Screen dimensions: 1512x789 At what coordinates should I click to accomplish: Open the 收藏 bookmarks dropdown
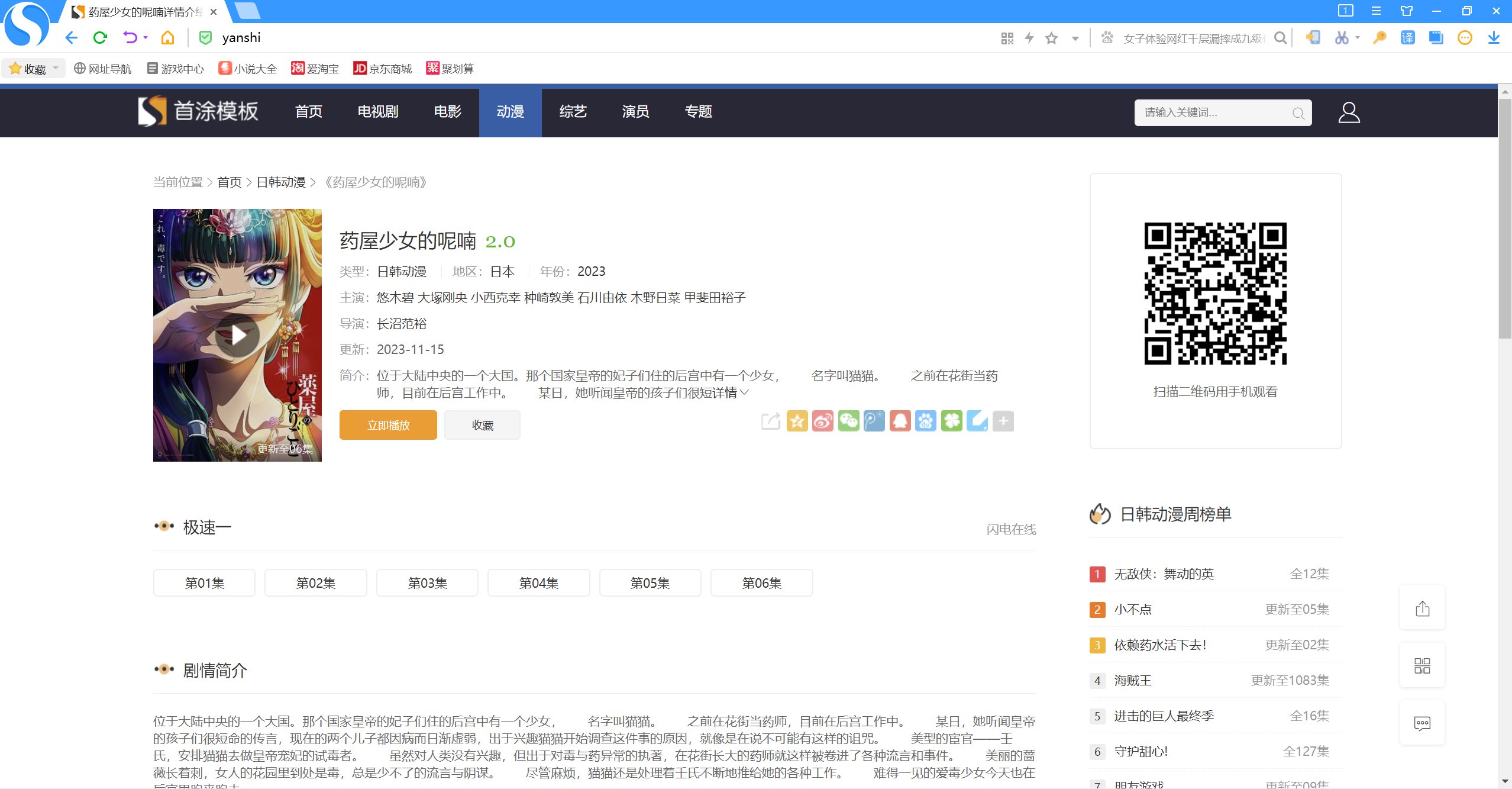click(35, 69)
